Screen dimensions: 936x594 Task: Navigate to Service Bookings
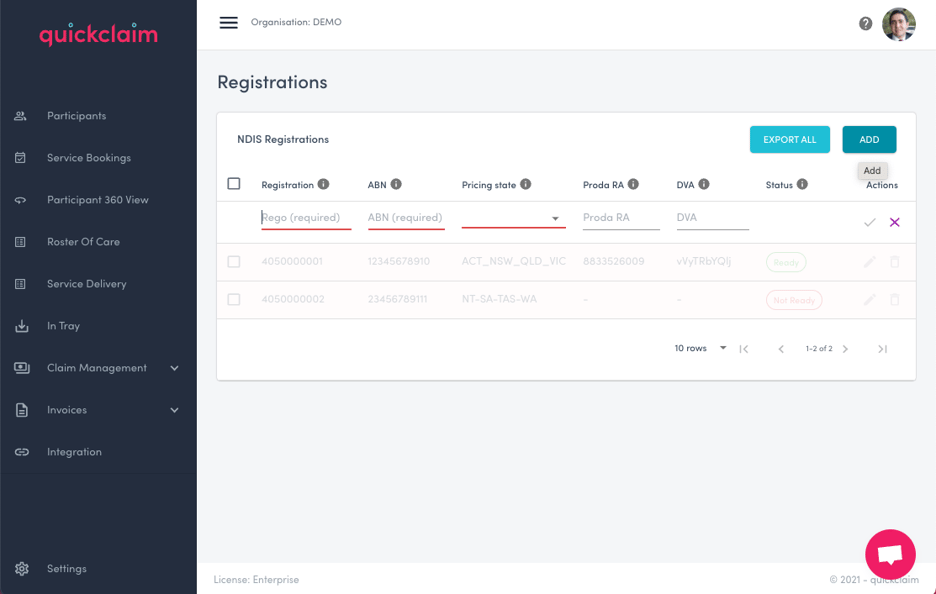88,158
